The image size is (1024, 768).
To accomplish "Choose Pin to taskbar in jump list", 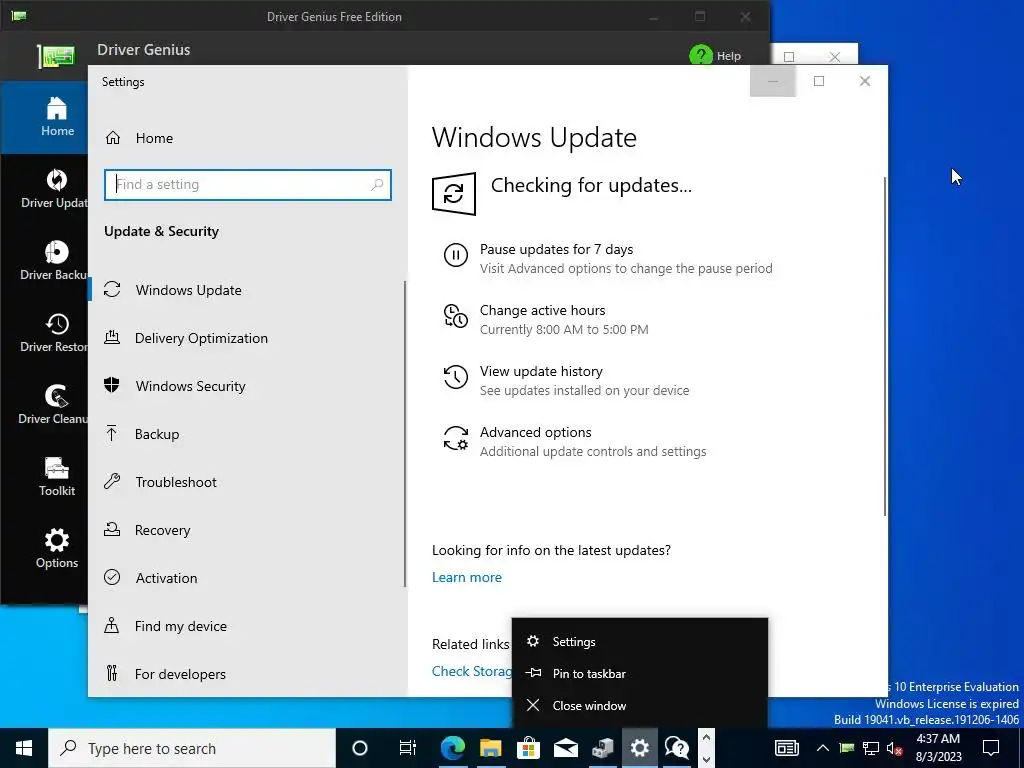I will (x=639, y=674).
